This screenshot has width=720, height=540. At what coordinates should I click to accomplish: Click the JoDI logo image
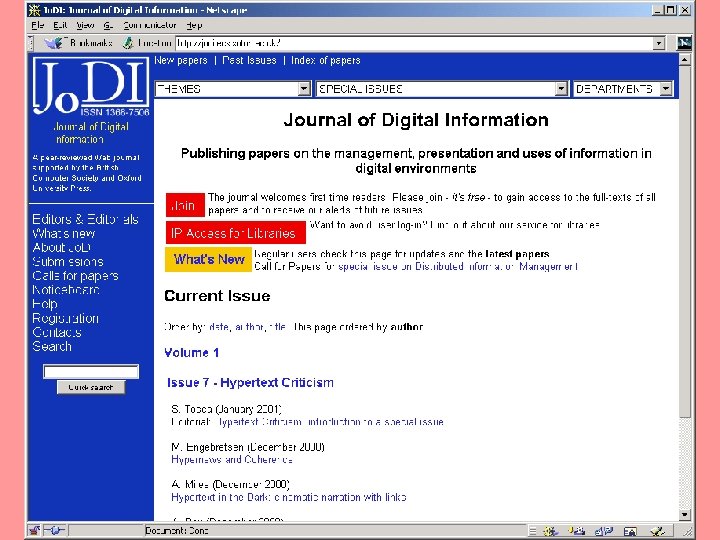(90, 86)
